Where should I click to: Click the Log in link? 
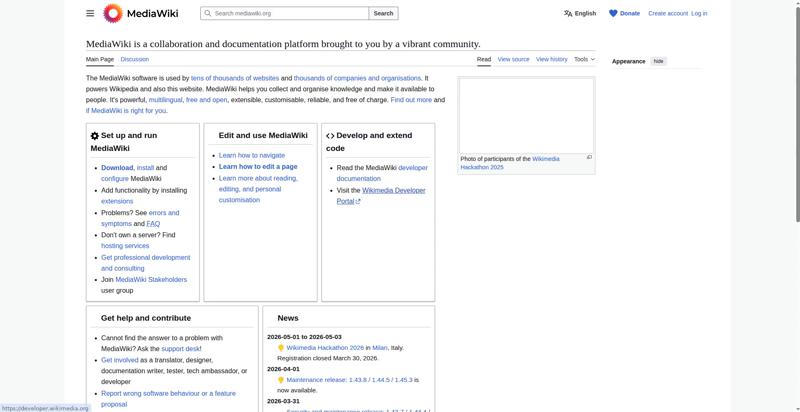click(x=699, y=13)
